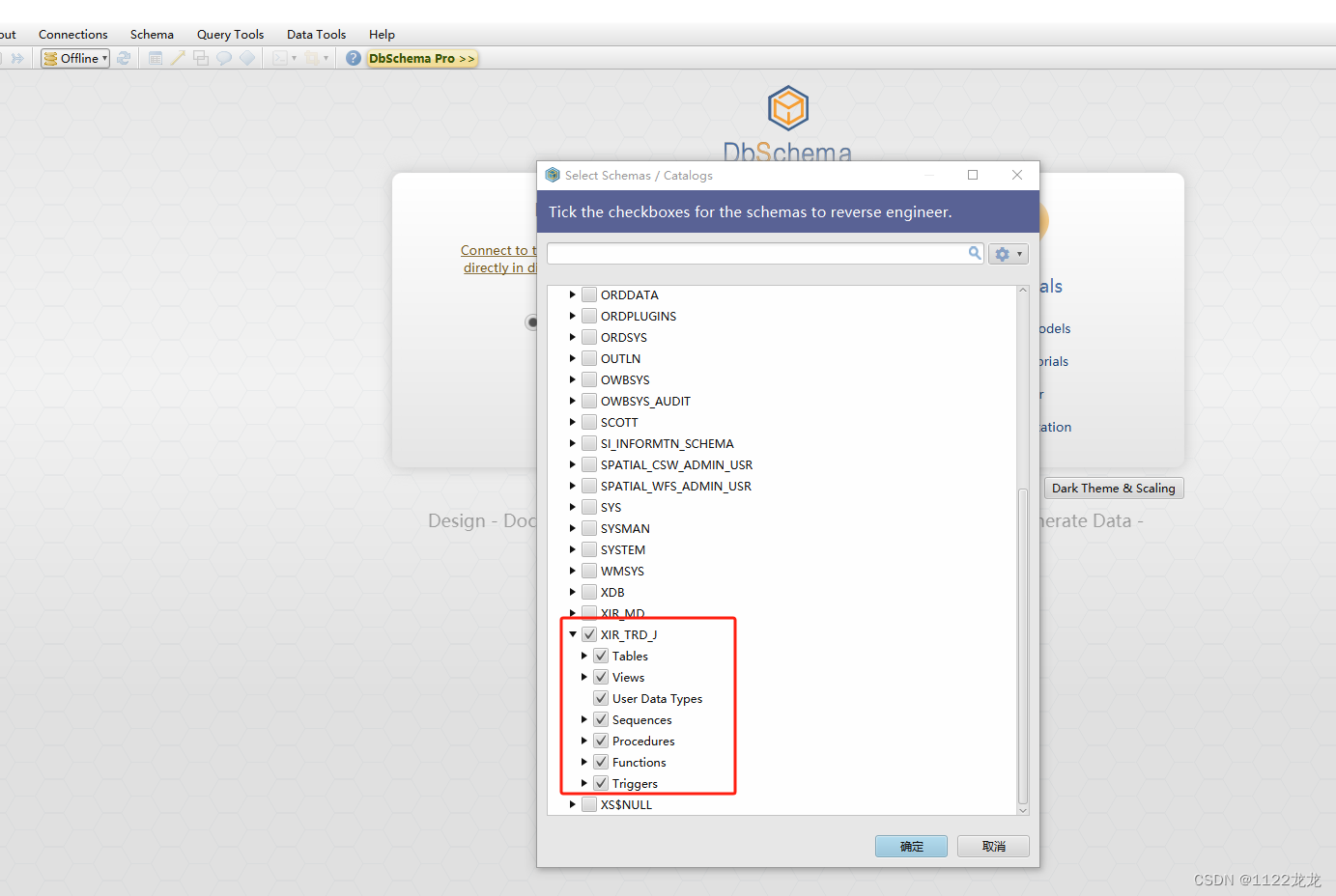The height and width of the screenshot is (896, 1336).
Task: Expand the Sequences node
Action: (x=584, y=719)
